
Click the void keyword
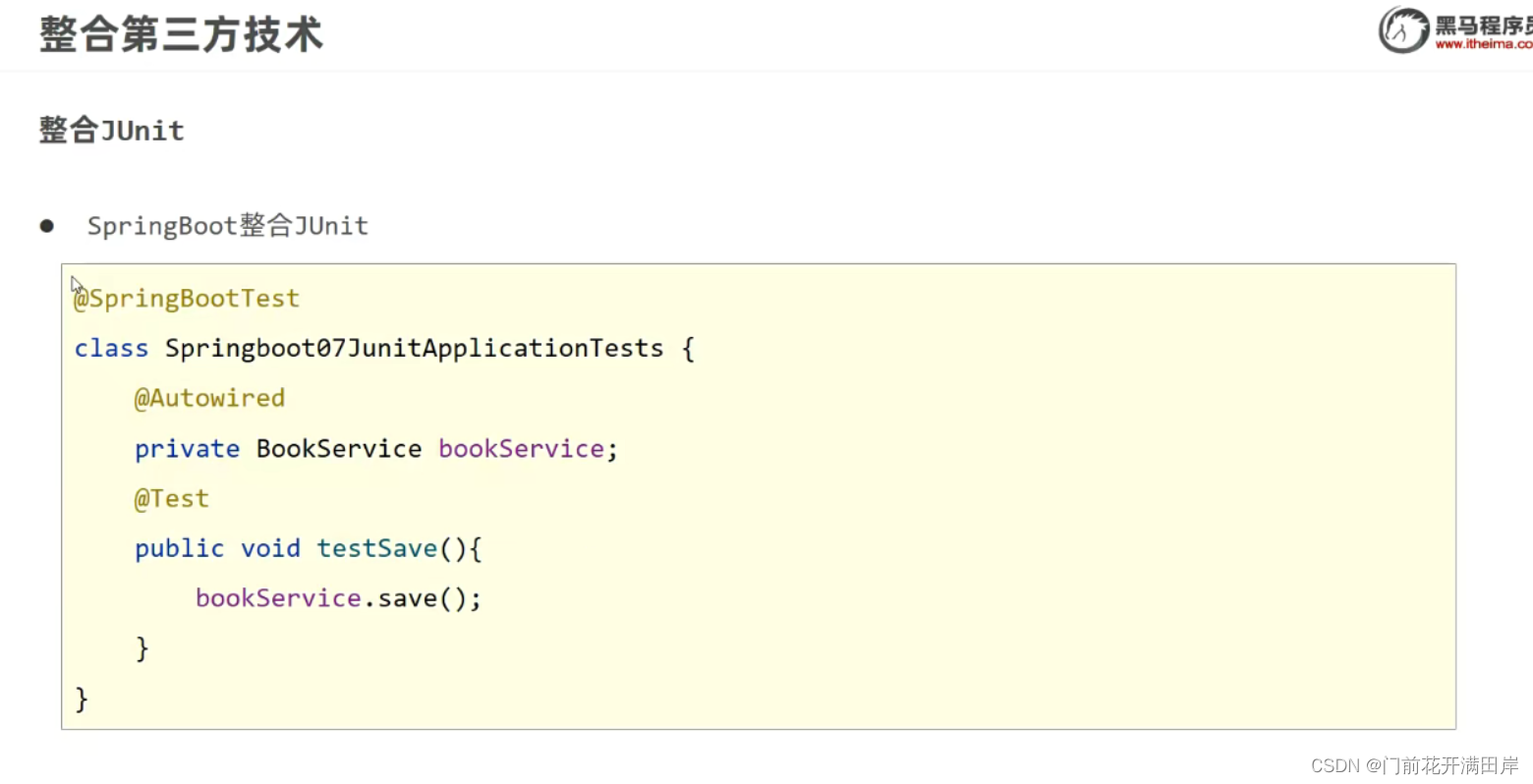(270, 548)
